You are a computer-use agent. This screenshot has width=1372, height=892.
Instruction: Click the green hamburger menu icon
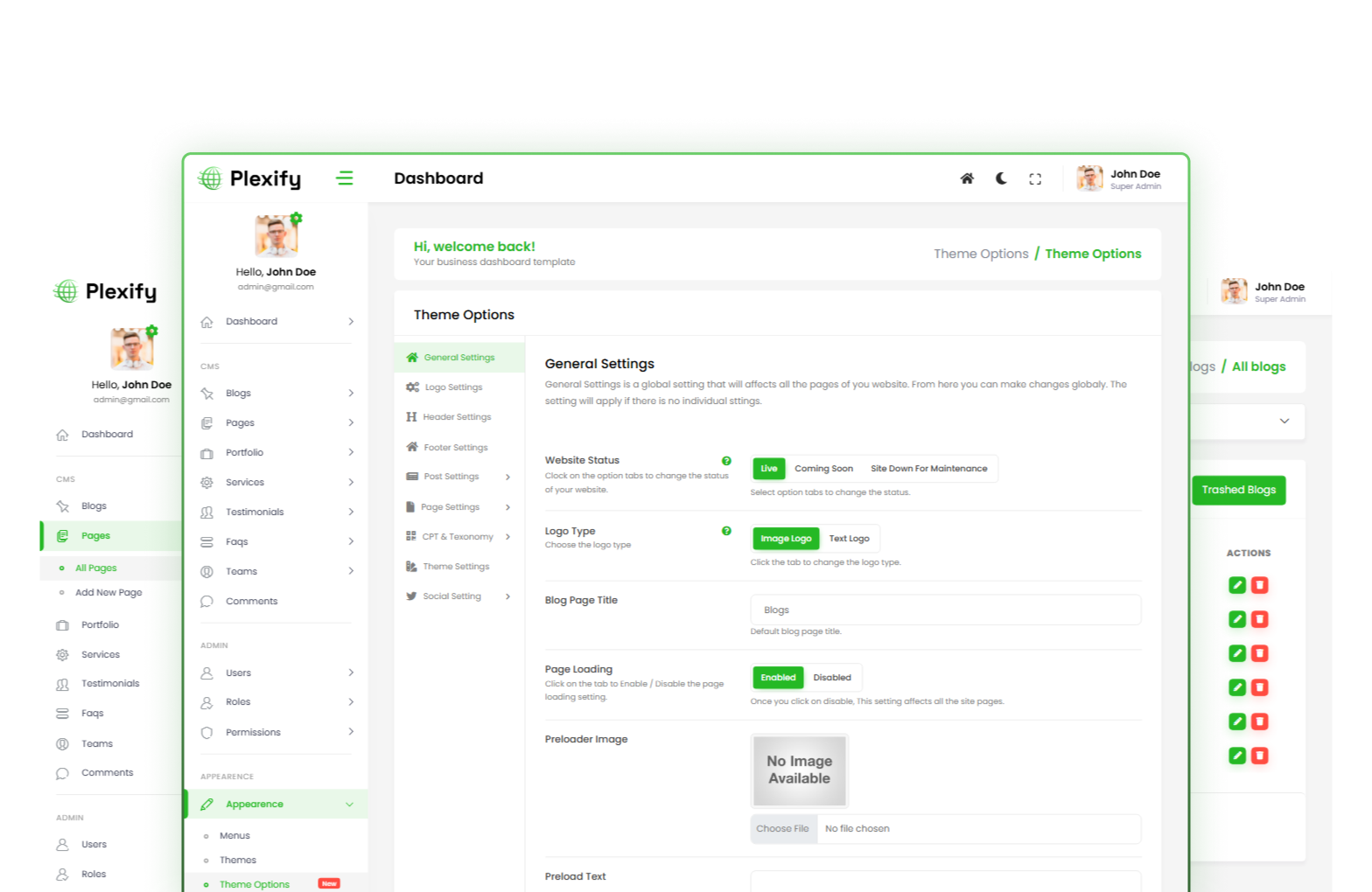(345, 178)
